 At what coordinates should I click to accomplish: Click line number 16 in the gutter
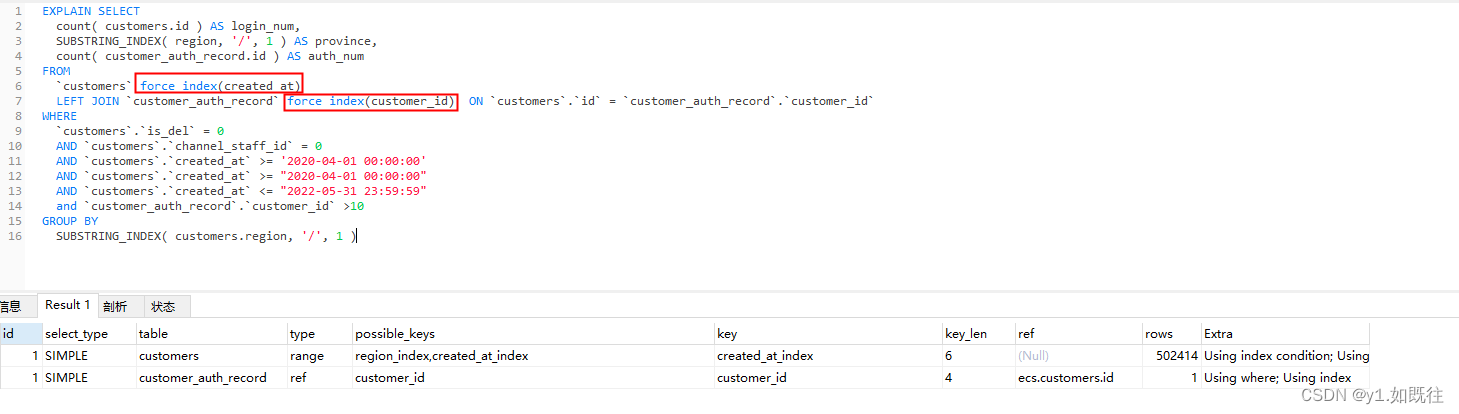[15, 236]
